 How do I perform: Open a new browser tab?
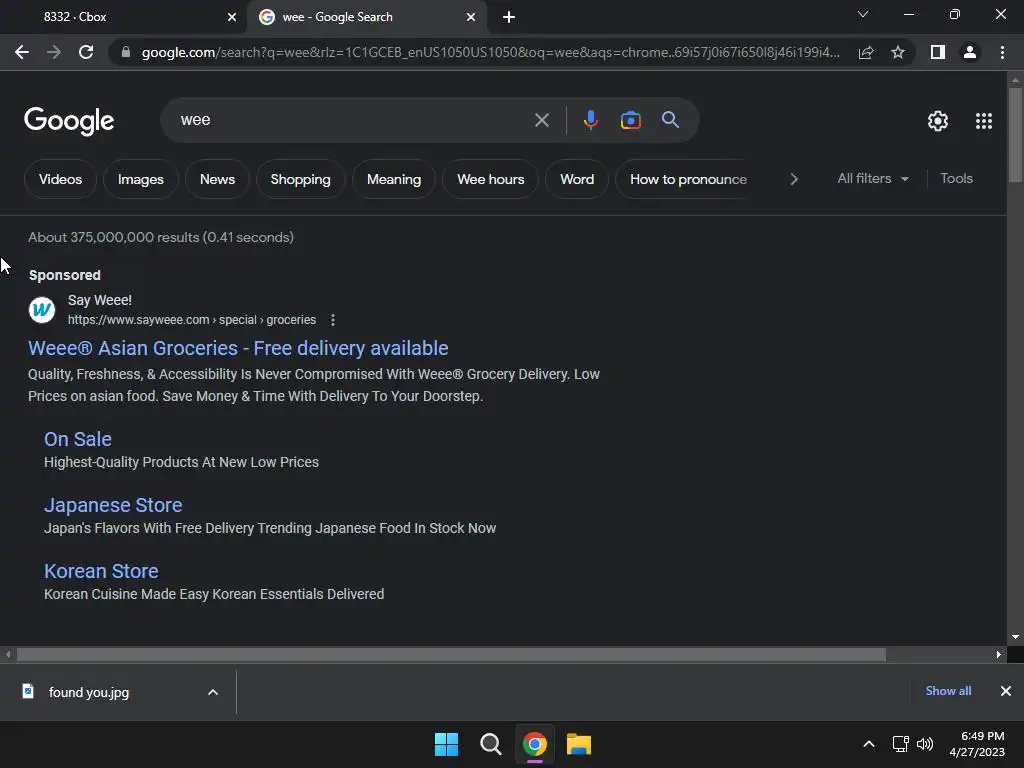coord(509,17)
